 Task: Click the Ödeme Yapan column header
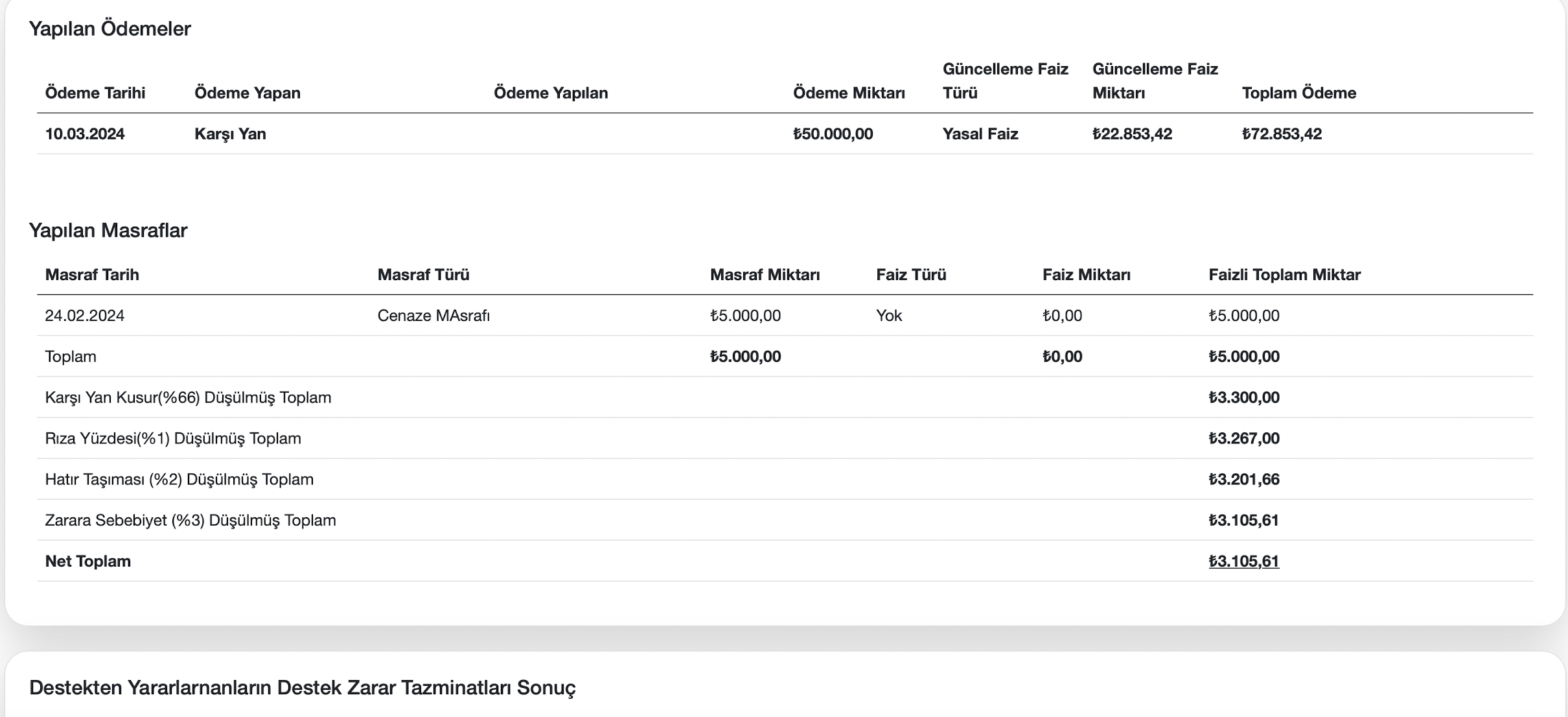[x=247, y=93]
